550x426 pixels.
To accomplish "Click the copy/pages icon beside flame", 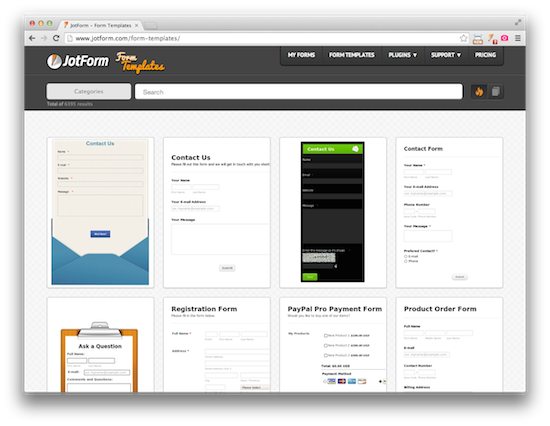I will coord(495,92).
